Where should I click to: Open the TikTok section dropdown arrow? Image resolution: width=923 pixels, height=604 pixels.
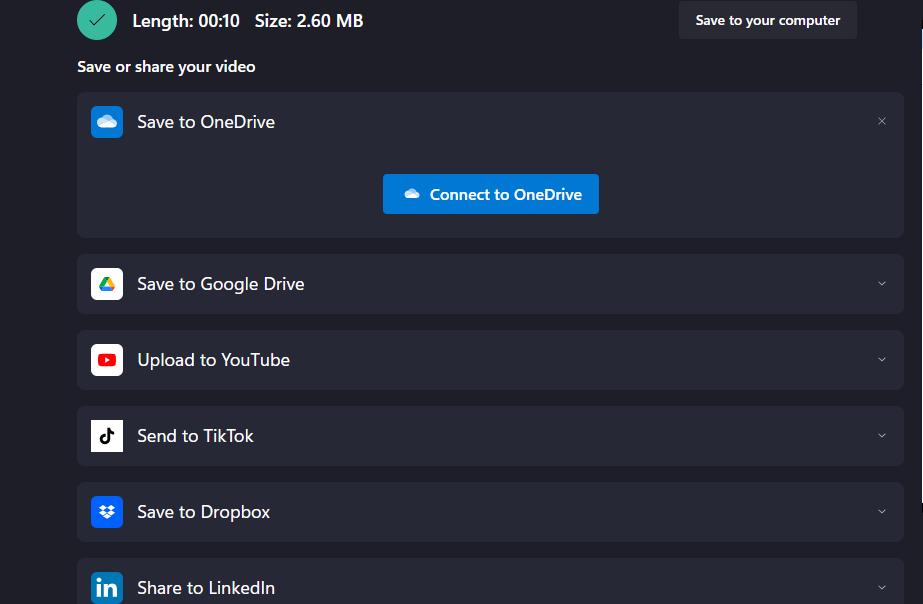[x=881, y=436]
